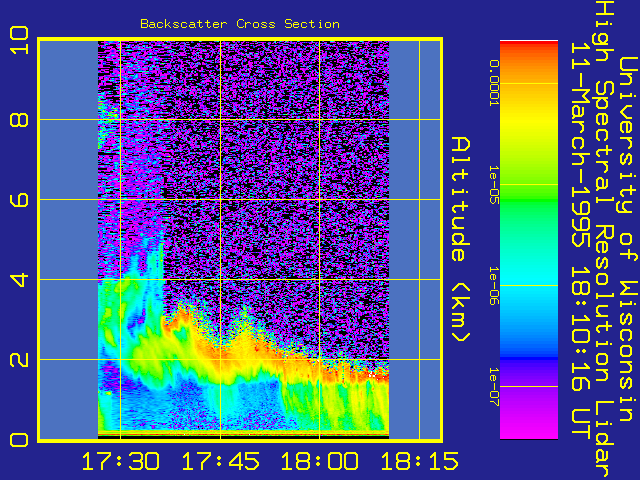This screenshot has width=640, height=480.
Task: Click the altitude tick label 10
Action: [x=19, y=40]
